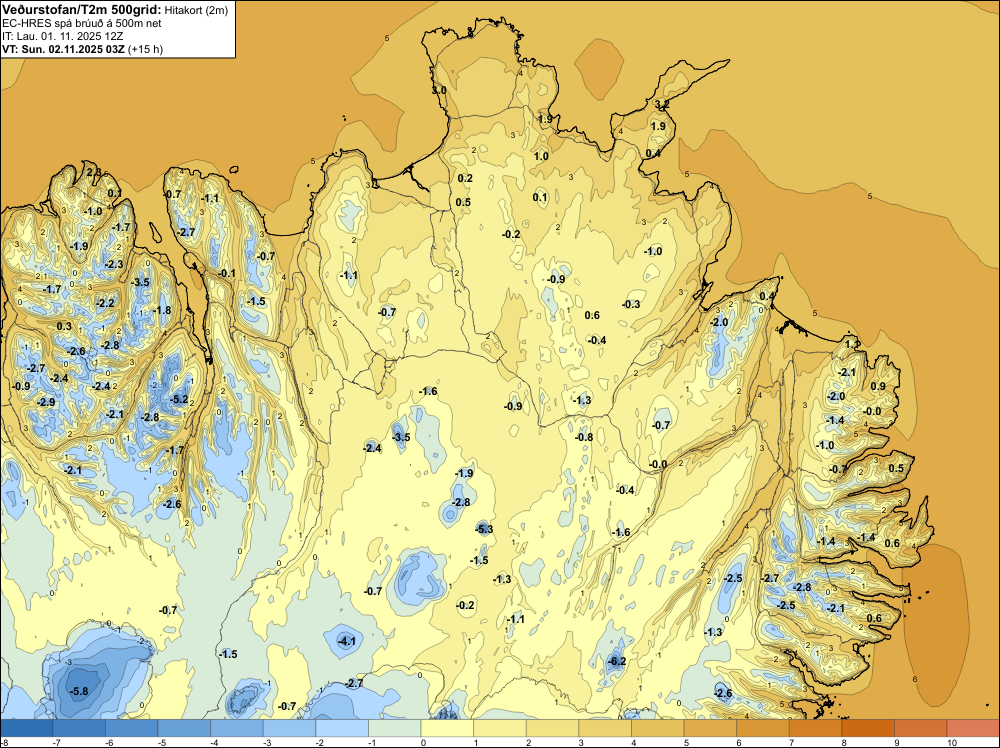
Task: Click the positive value '1.0' on the map
Action: (x=541, y=156)
